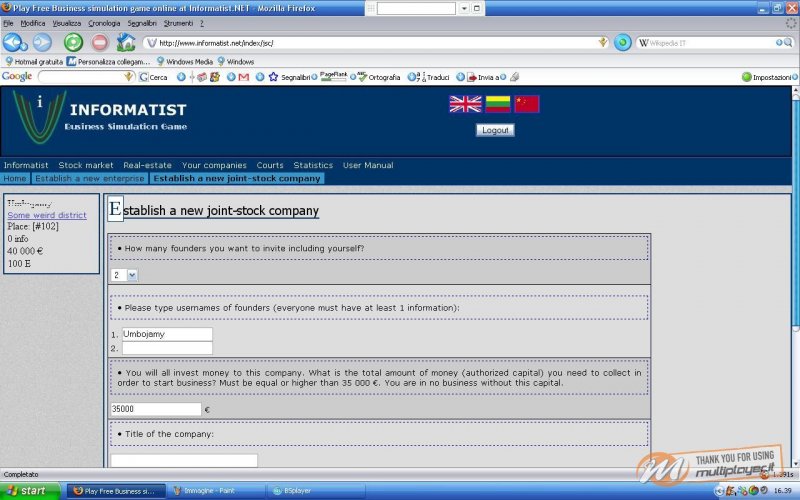This screenshot has height=500, width=800.
Task: Click the search magnifier in the Wikipedia search box
Action: tap(789, 43)
